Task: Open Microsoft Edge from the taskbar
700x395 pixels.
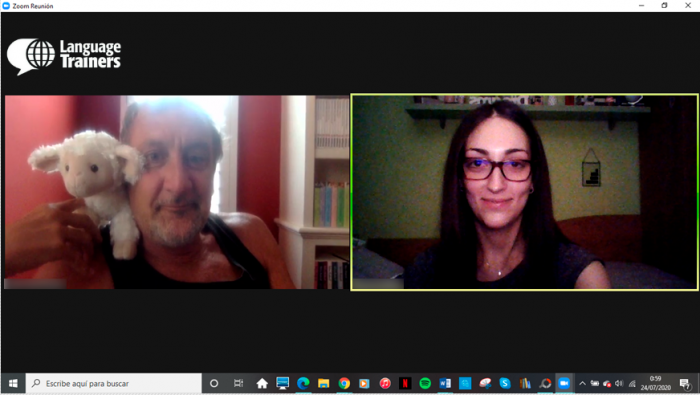Action: [x=303, y=383]
